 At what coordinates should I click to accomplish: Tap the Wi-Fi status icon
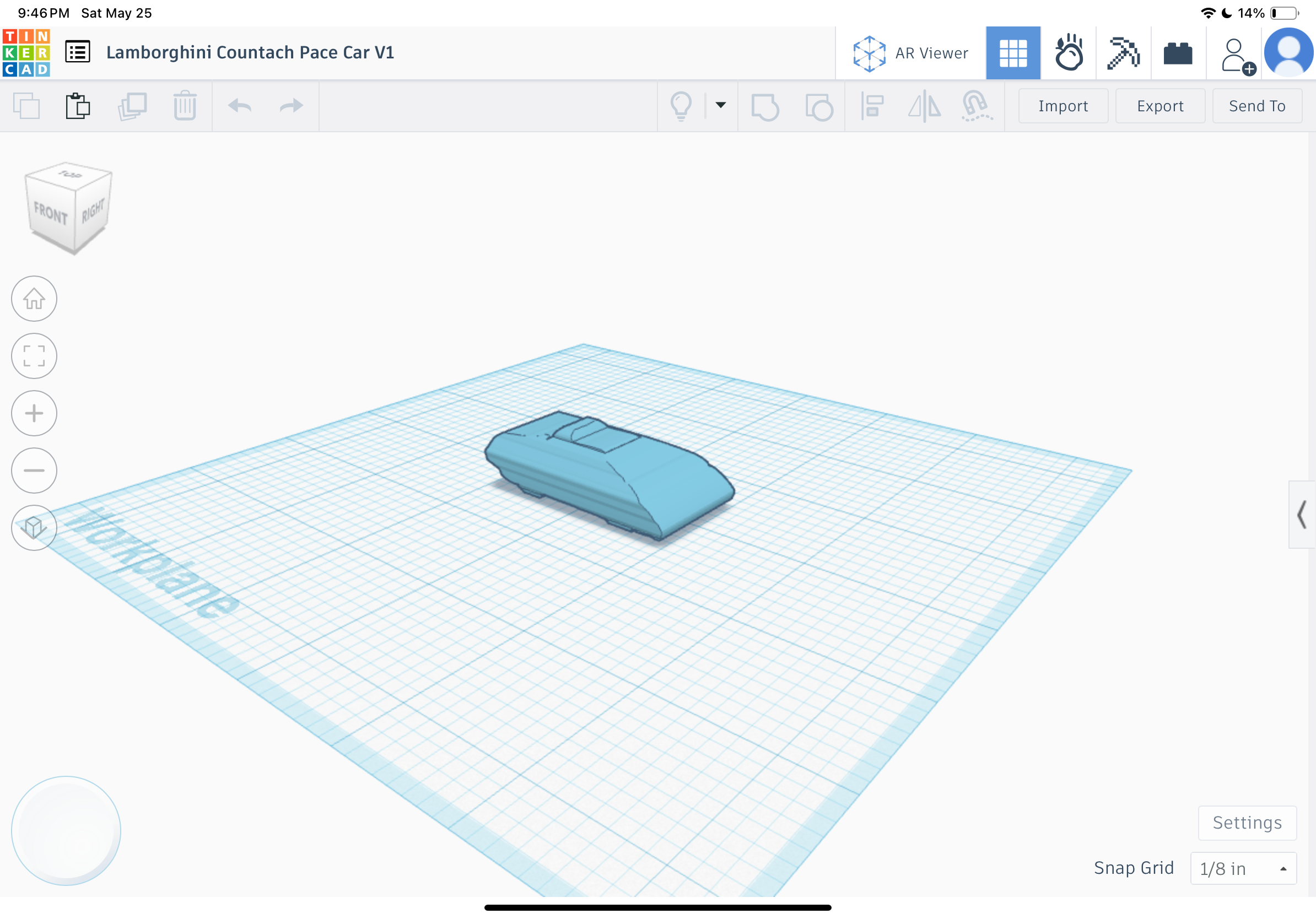[x=1208, y=13]
